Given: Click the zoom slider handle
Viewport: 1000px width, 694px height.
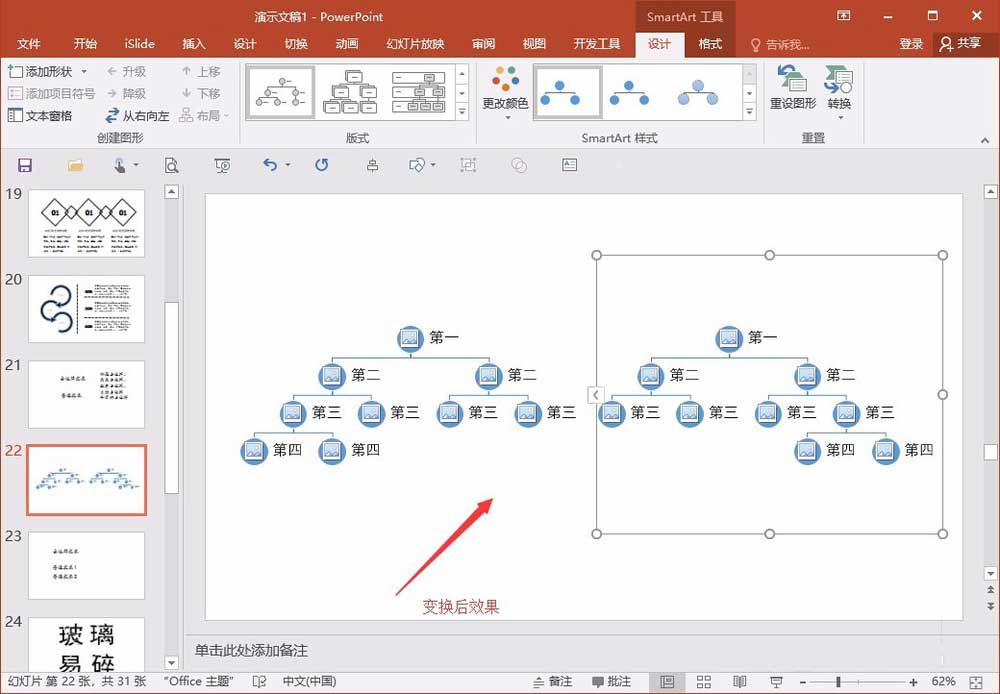Looking at the screenshot, I should pos(838,682).
